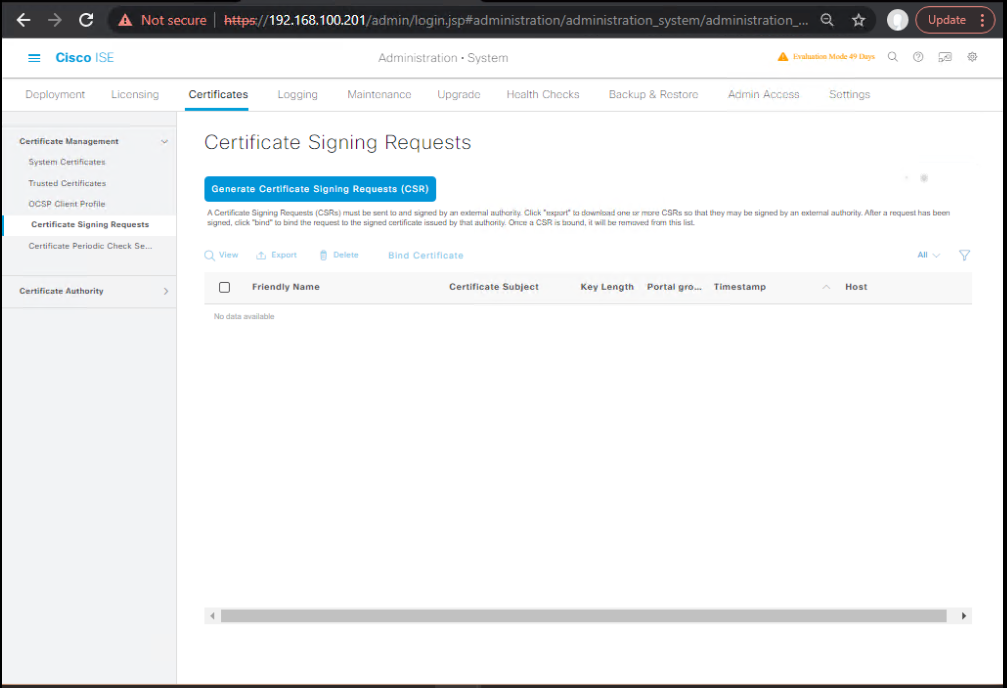The image size is (1007, 688).
Task: Open the Backup & Restore tab
Action: click(653, 94)
